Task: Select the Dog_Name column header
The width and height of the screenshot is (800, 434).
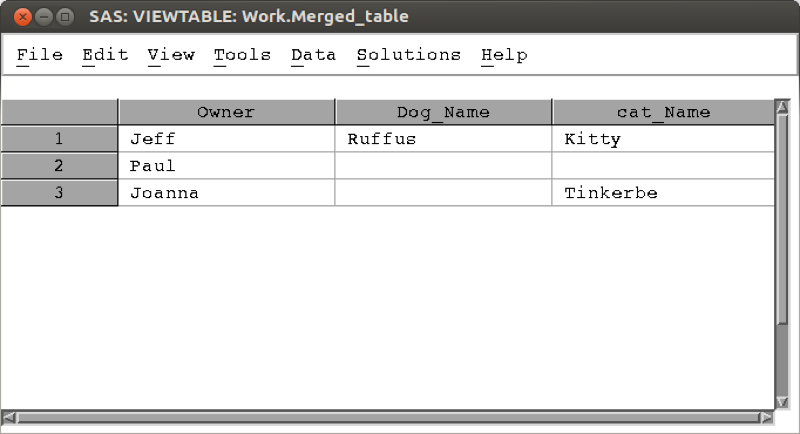Action: (443, 112)
